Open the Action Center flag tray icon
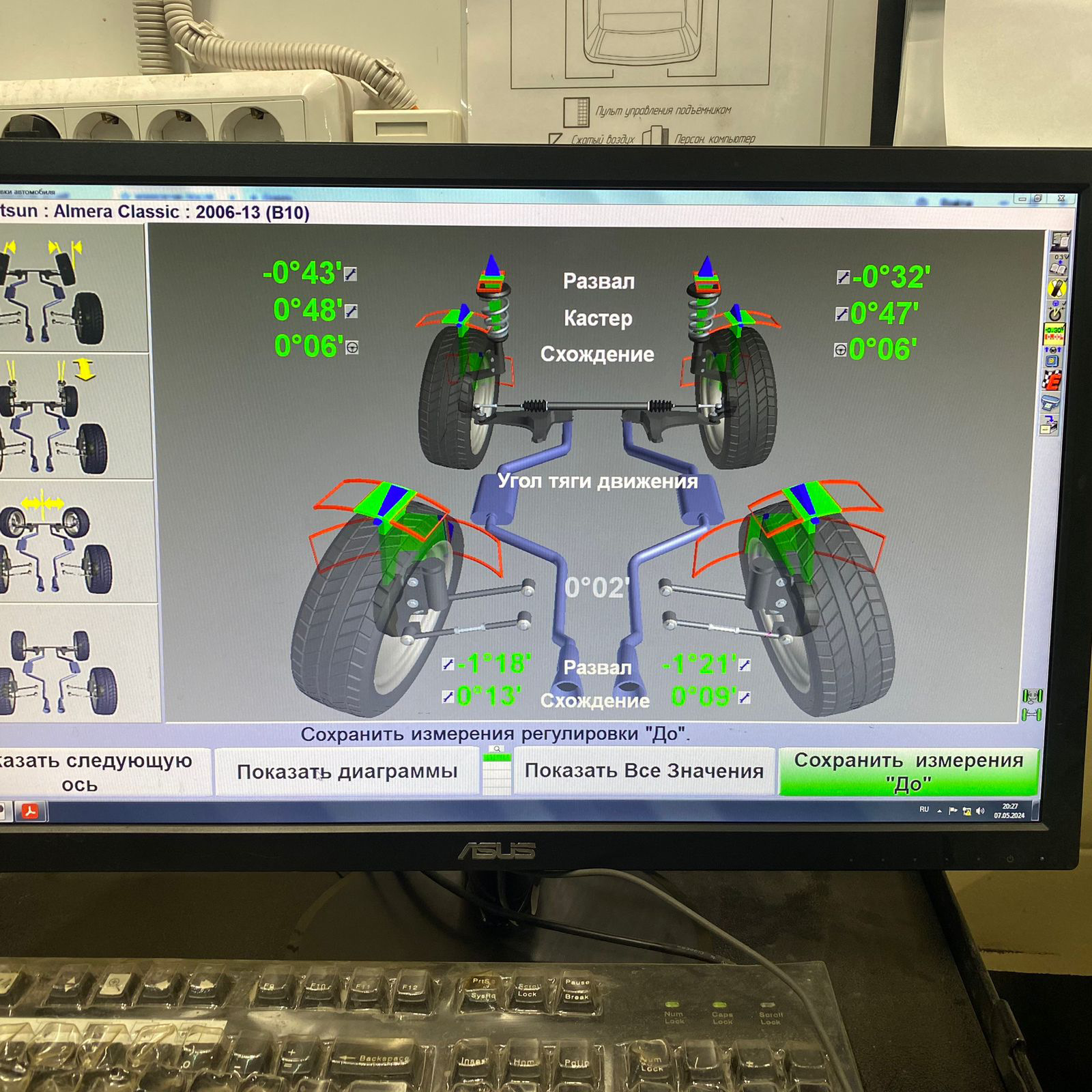Screen dimensions: 1092x1092 [x=953, y=811]
